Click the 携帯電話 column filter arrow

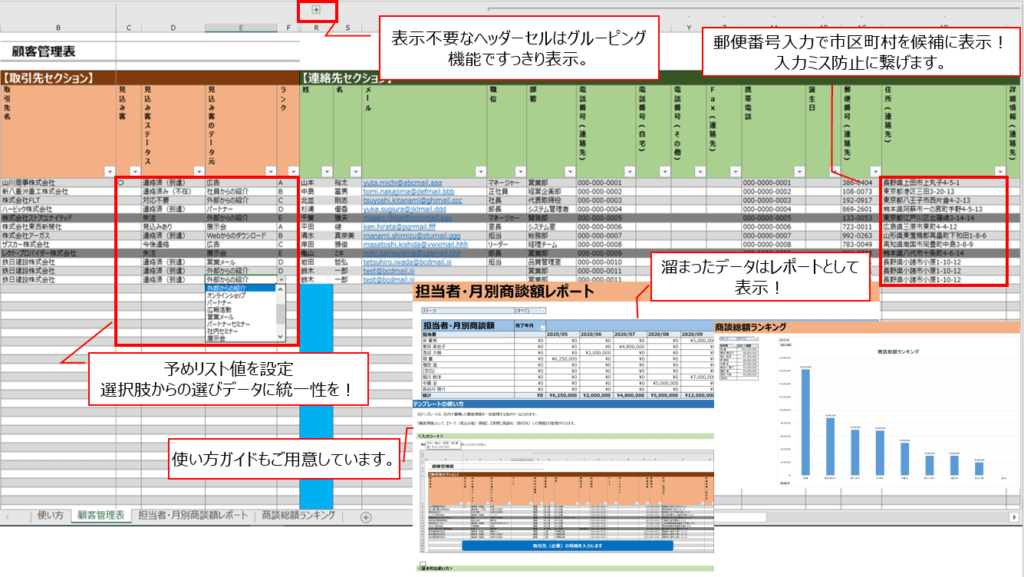tap(799, 172)
